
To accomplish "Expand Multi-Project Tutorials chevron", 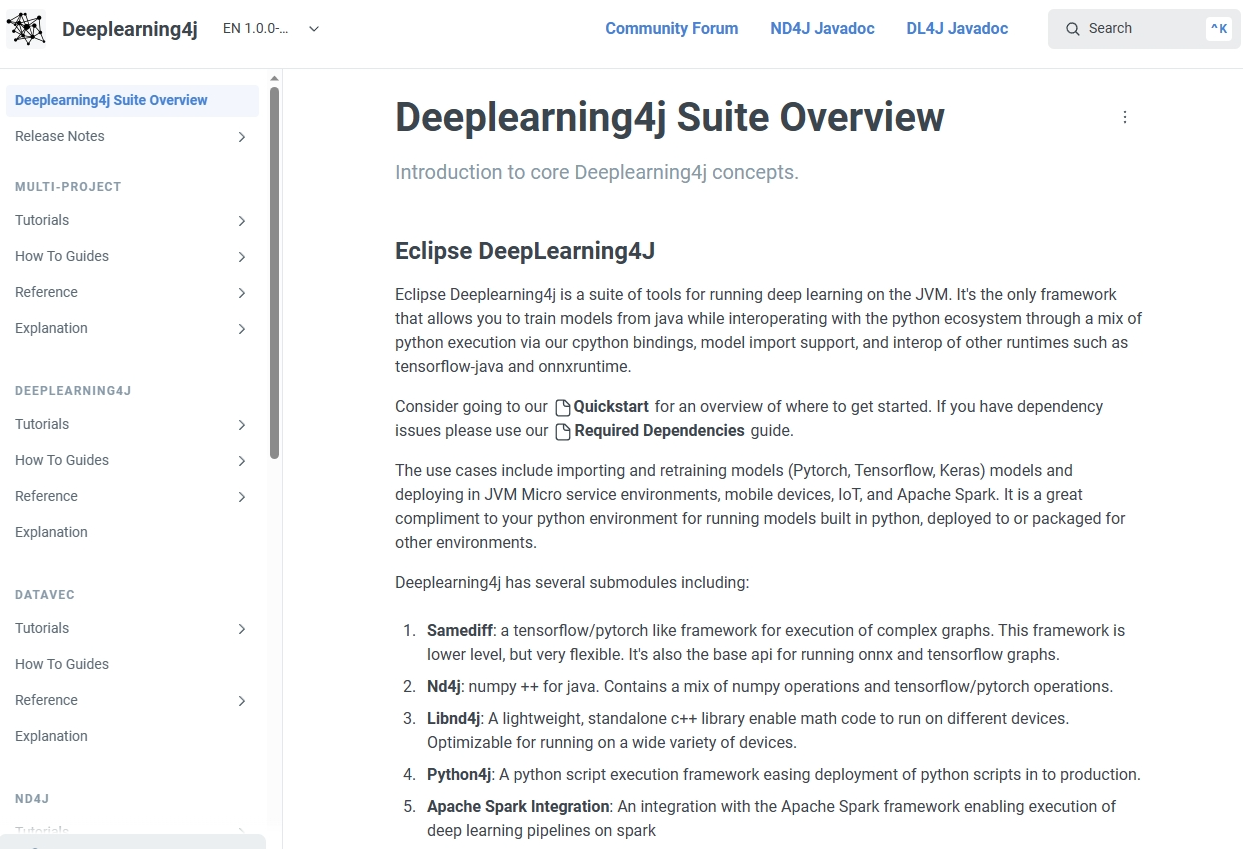I will pos(241,221).
